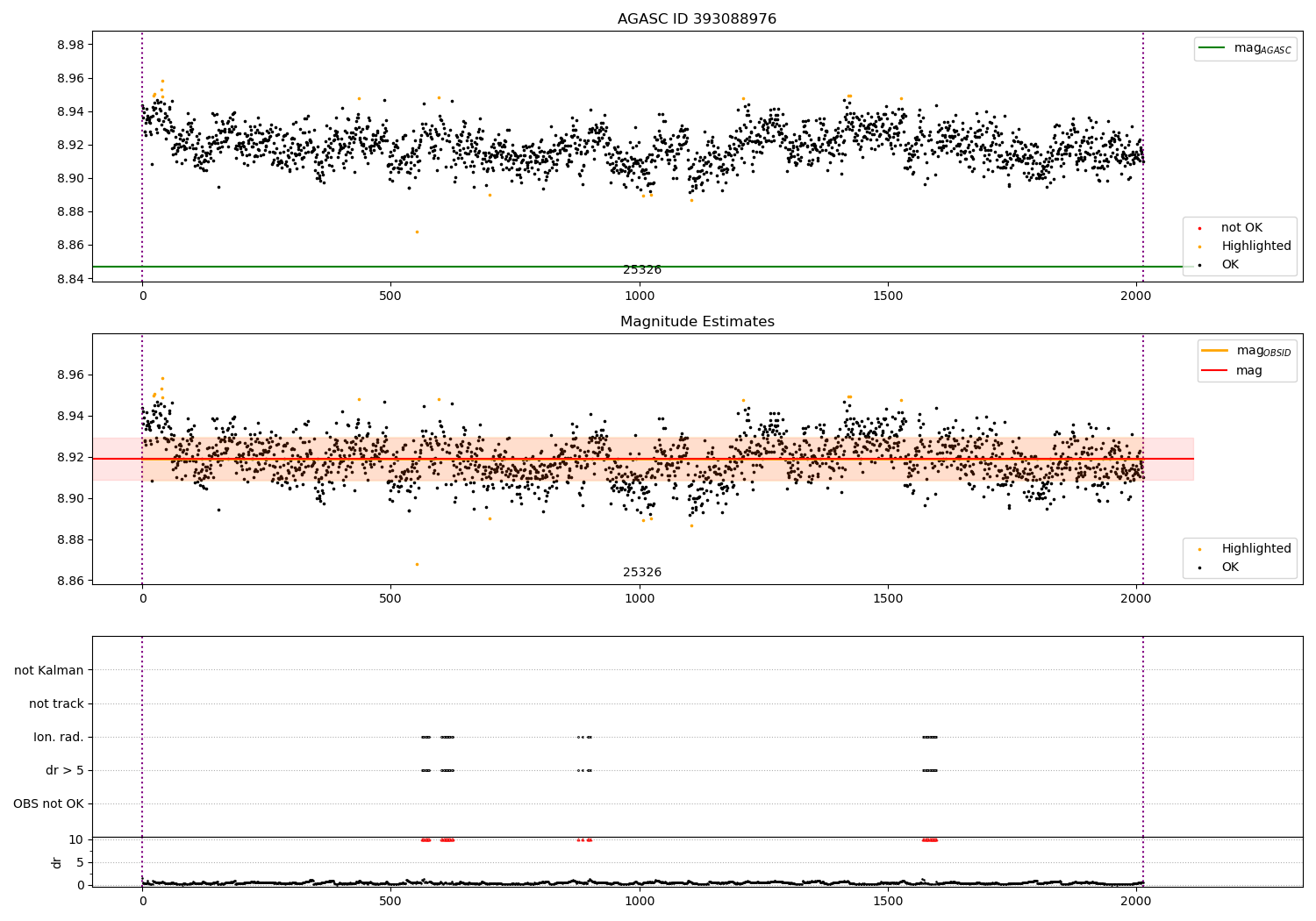This screenshot has height=921, width=1316.
Task: Click the 'not track' axis label
Action: click(56, 703)
